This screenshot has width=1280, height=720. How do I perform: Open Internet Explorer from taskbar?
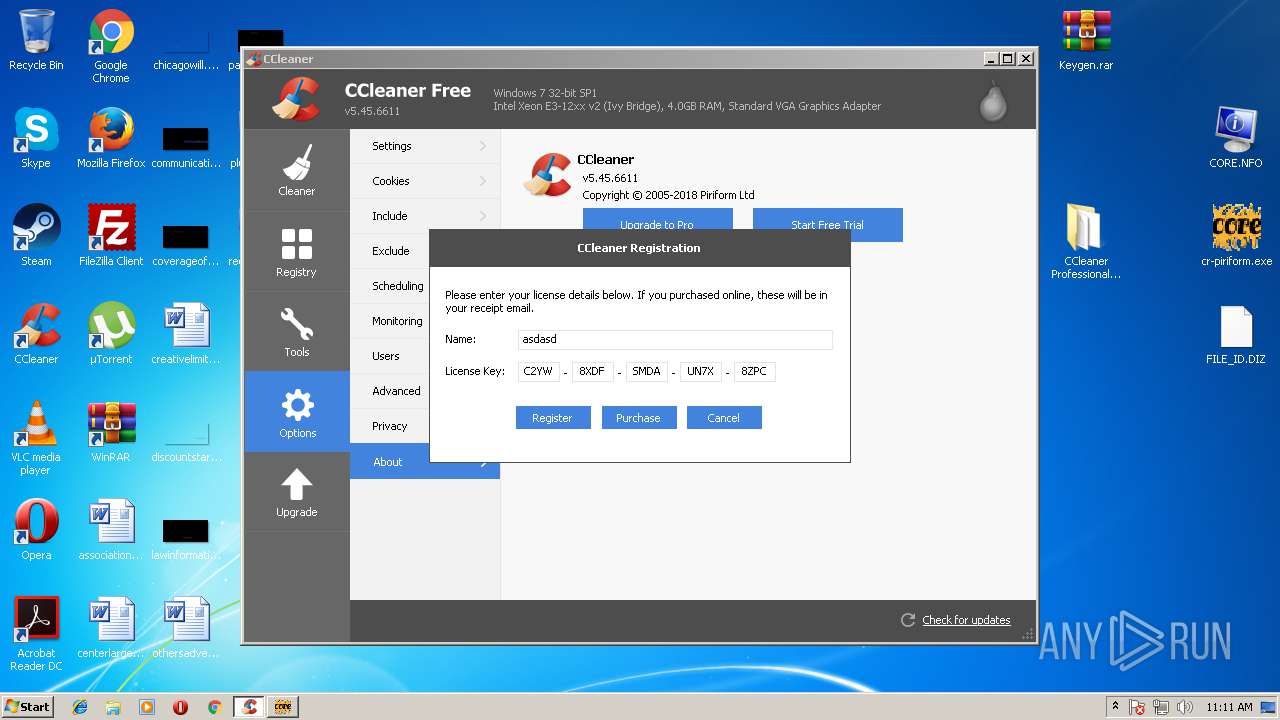point(80,707)
